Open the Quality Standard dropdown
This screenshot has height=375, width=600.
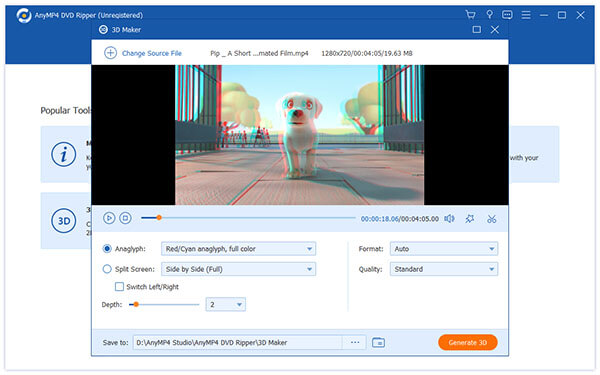444,269
